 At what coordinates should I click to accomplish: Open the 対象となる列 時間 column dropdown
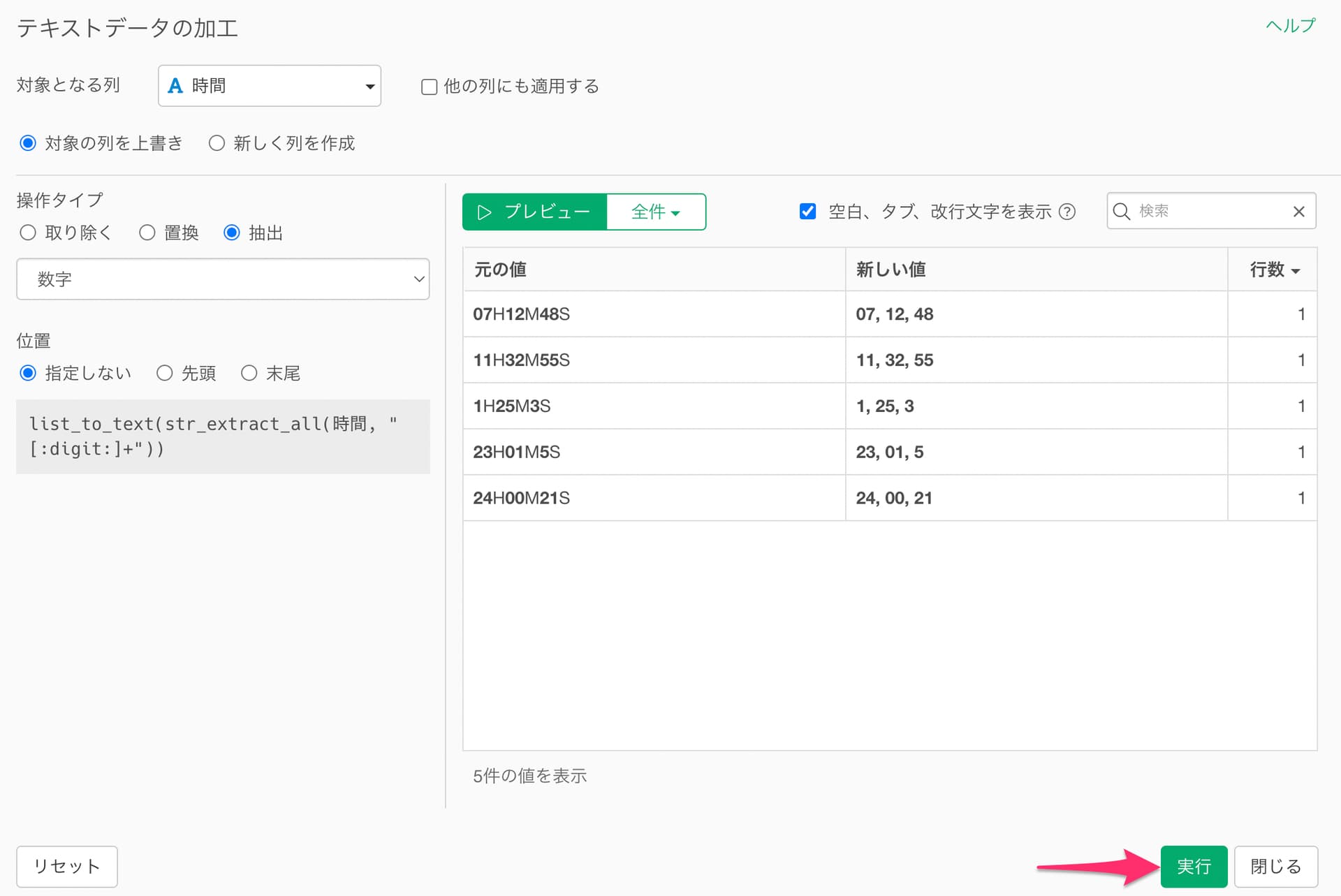tap(270, 86)
